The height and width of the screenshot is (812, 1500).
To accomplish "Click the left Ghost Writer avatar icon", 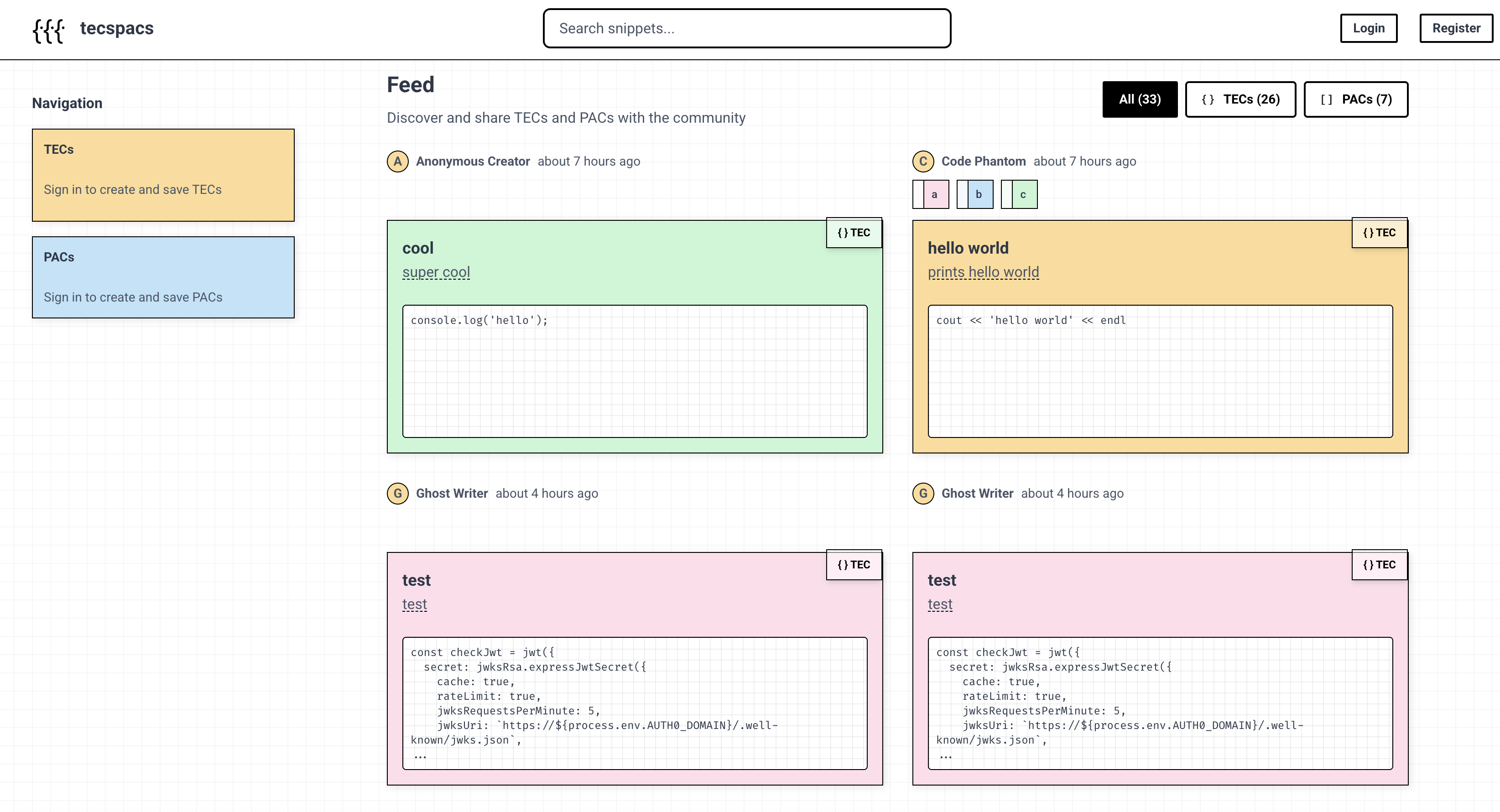I will click(398, 494).
